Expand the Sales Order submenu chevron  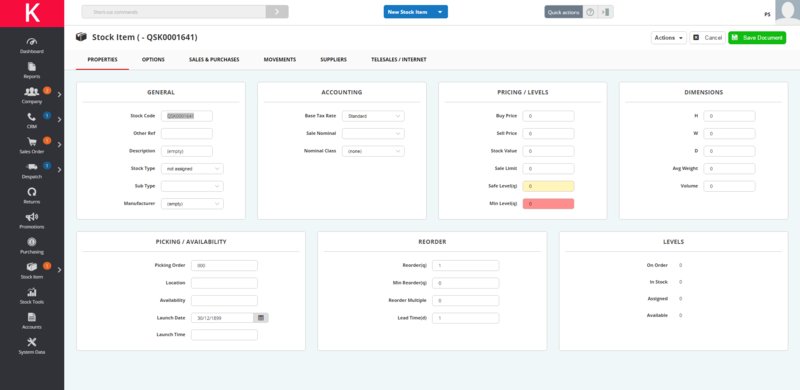pos(59,144)
